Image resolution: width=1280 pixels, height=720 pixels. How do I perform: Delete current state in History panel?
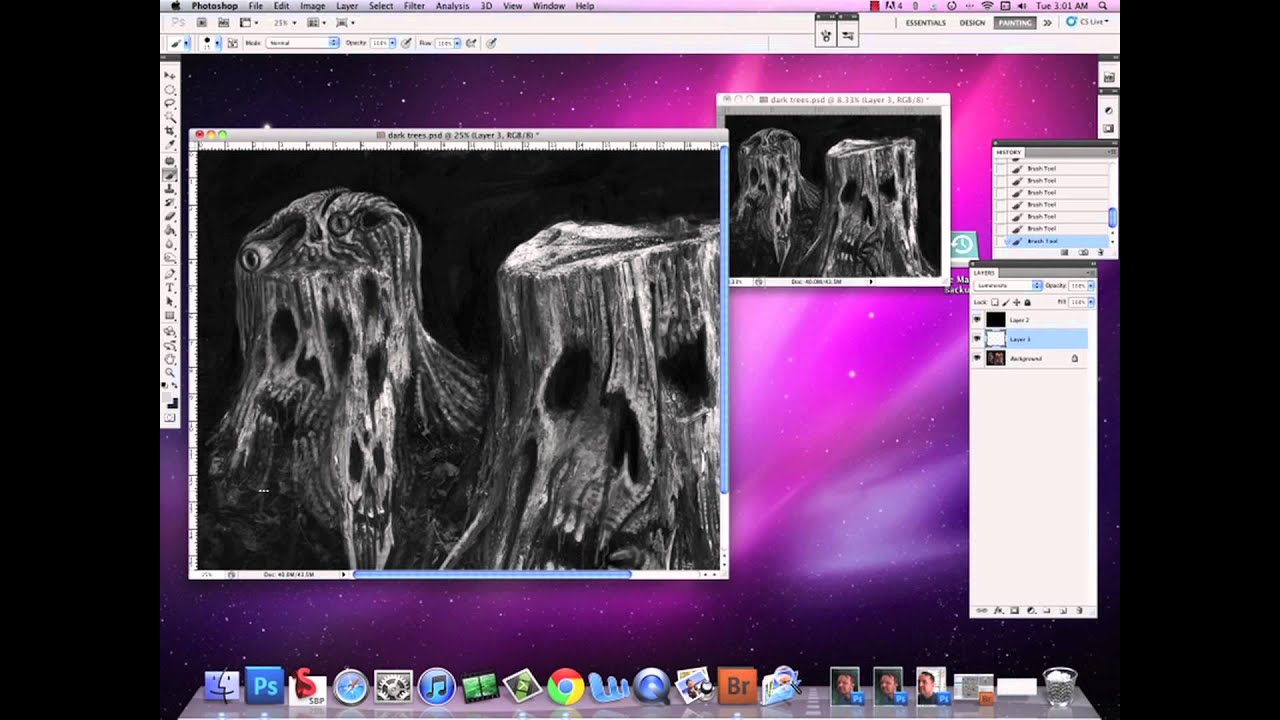click(1102, 253)
